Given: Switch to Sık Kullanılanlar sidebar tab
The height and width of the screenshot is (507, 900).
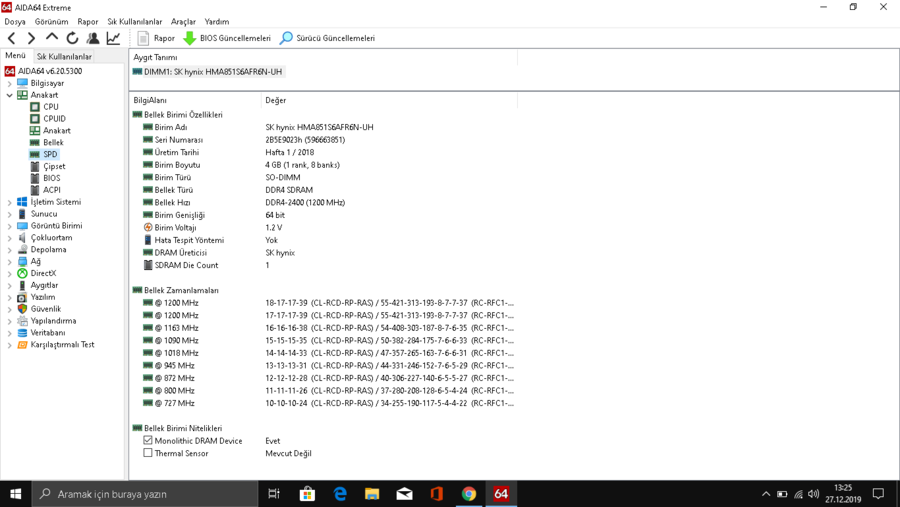Looking at the screenshot, I should point(64,56).
